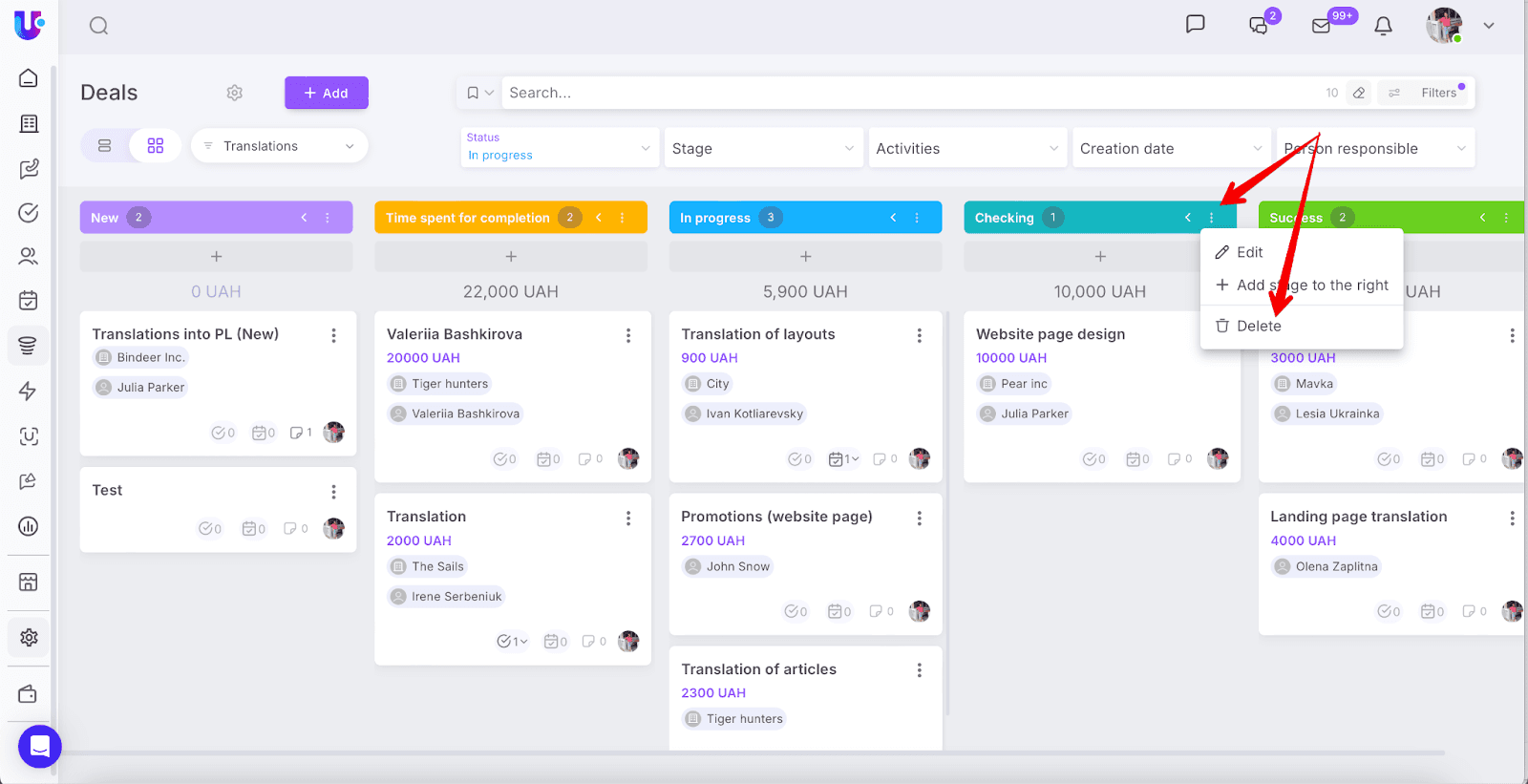
Task: Open the Stage filter dropdown
Action: [x=762, y=149]
